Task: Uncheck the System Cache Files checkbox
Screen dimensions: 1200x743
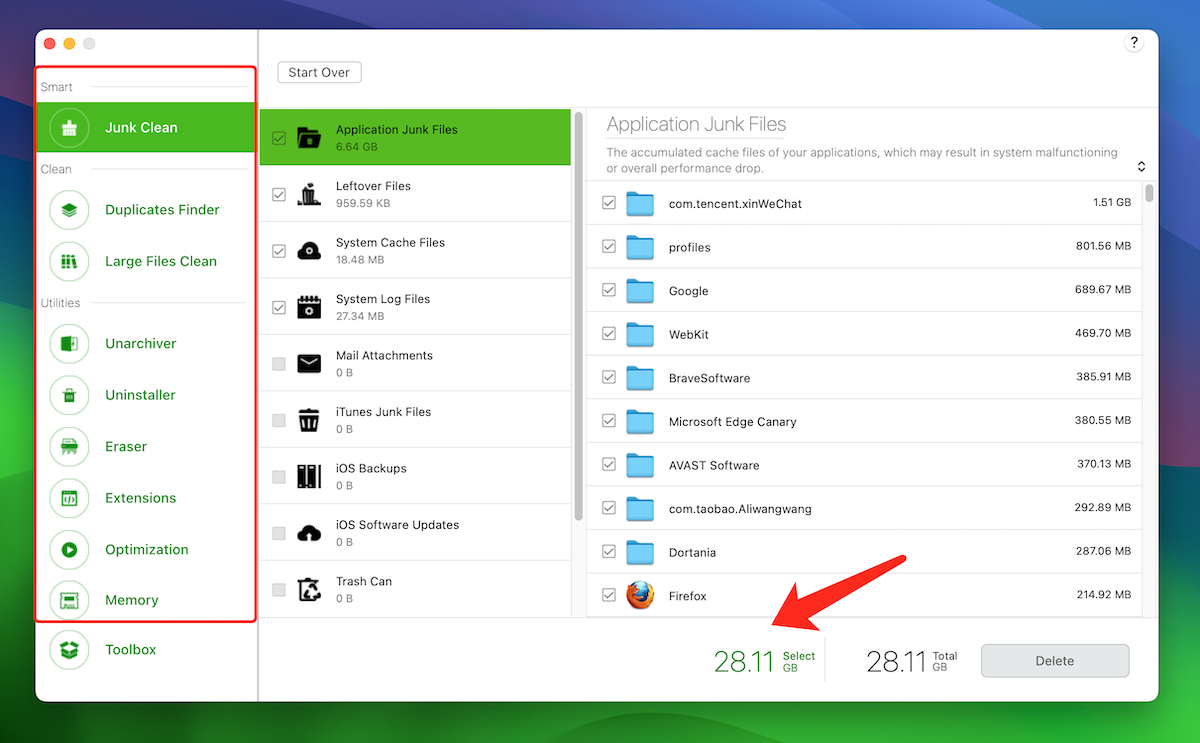Action: point(279,251)
